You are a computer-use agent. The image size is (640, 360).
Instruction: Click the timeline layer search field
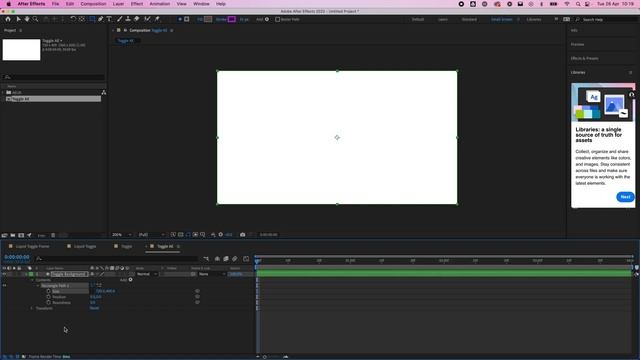(x=116, y=258)
